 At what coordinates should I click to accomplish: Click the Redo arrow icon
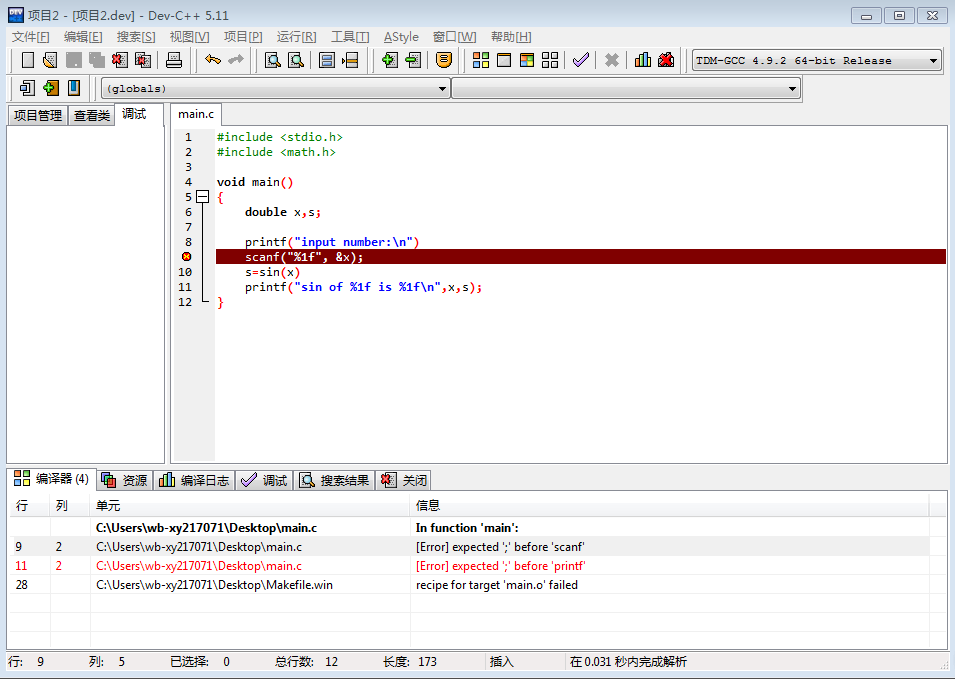pyautogui.click(x=236, y=60)
